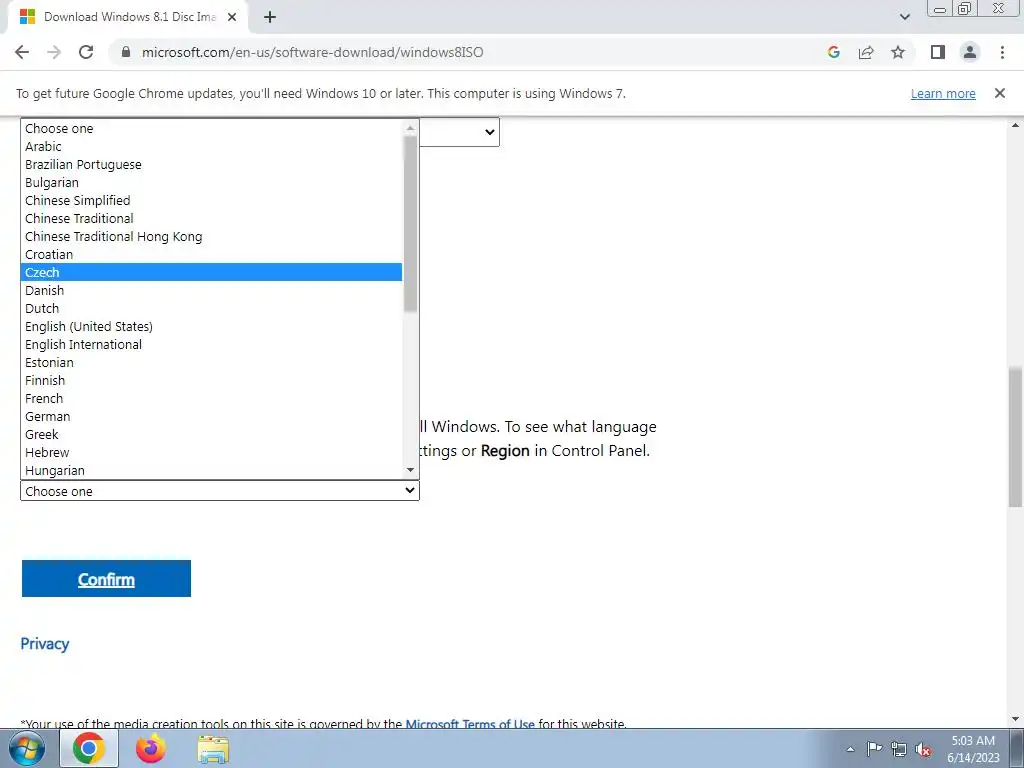Pick Estonian language

coord(211,362)
